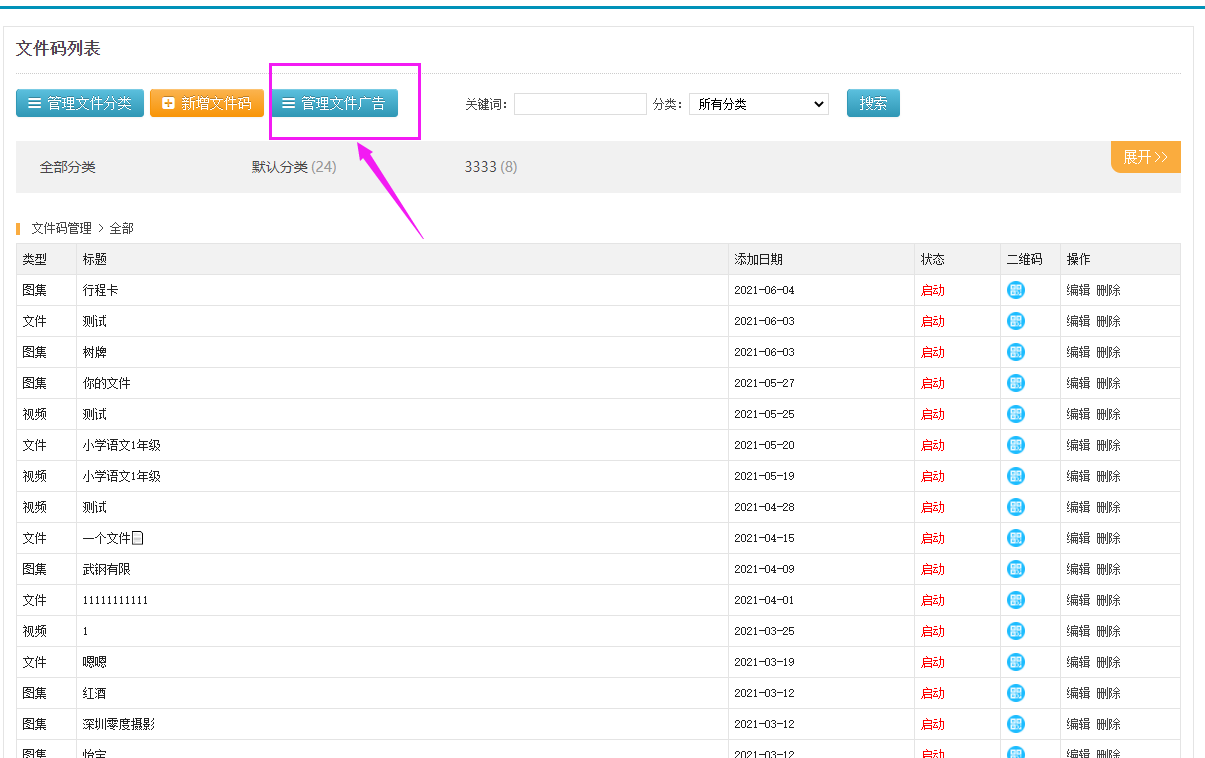
Task: Toggle 启动 status of 行程卡
Action: pyautogui.click(x=932, y=291)
